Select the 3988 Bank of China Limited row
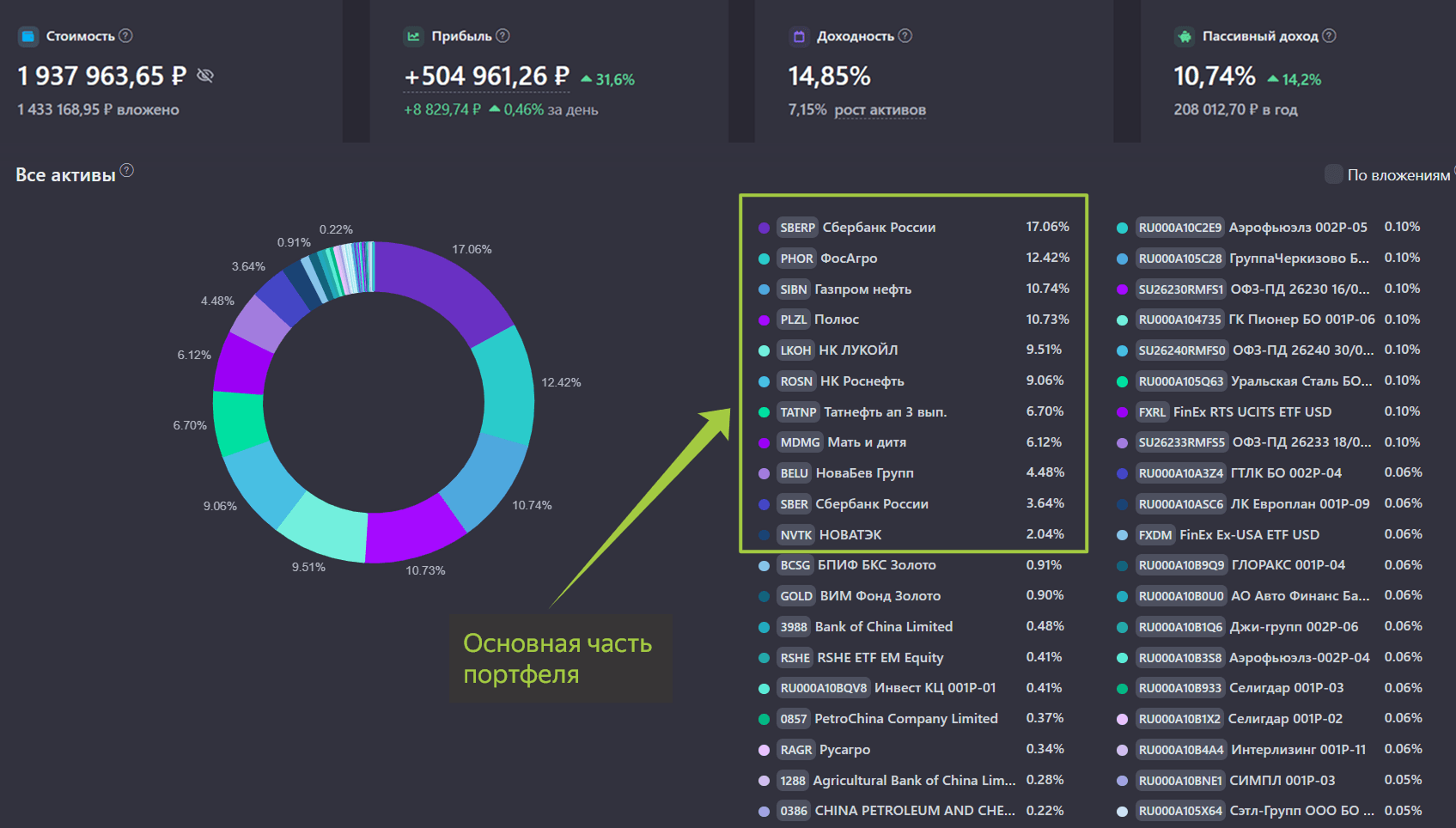The width and height of the screenshot is (1456, 828). click(x=883, y=627)
